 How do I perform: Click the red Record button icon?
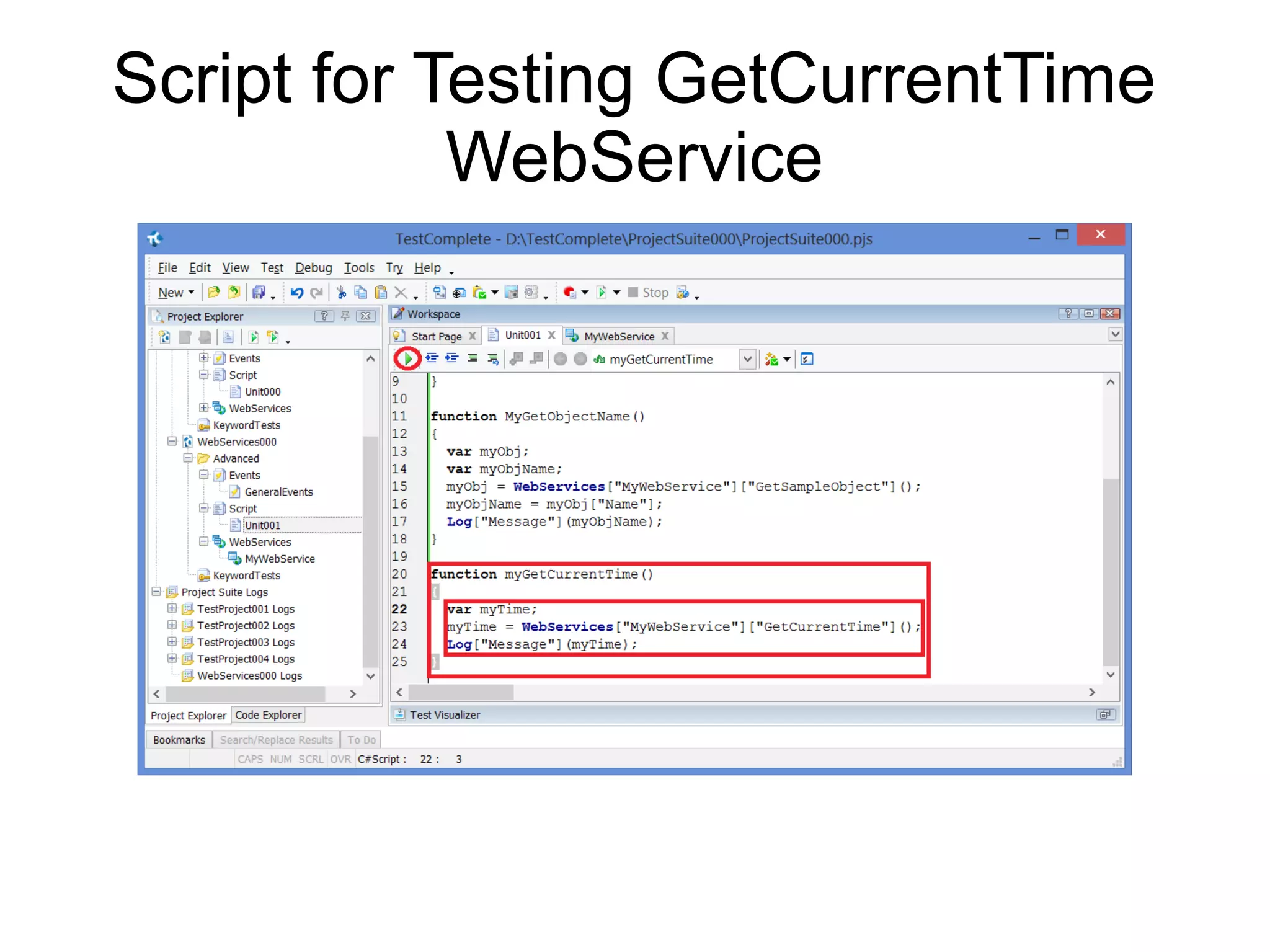click(569, 292)
